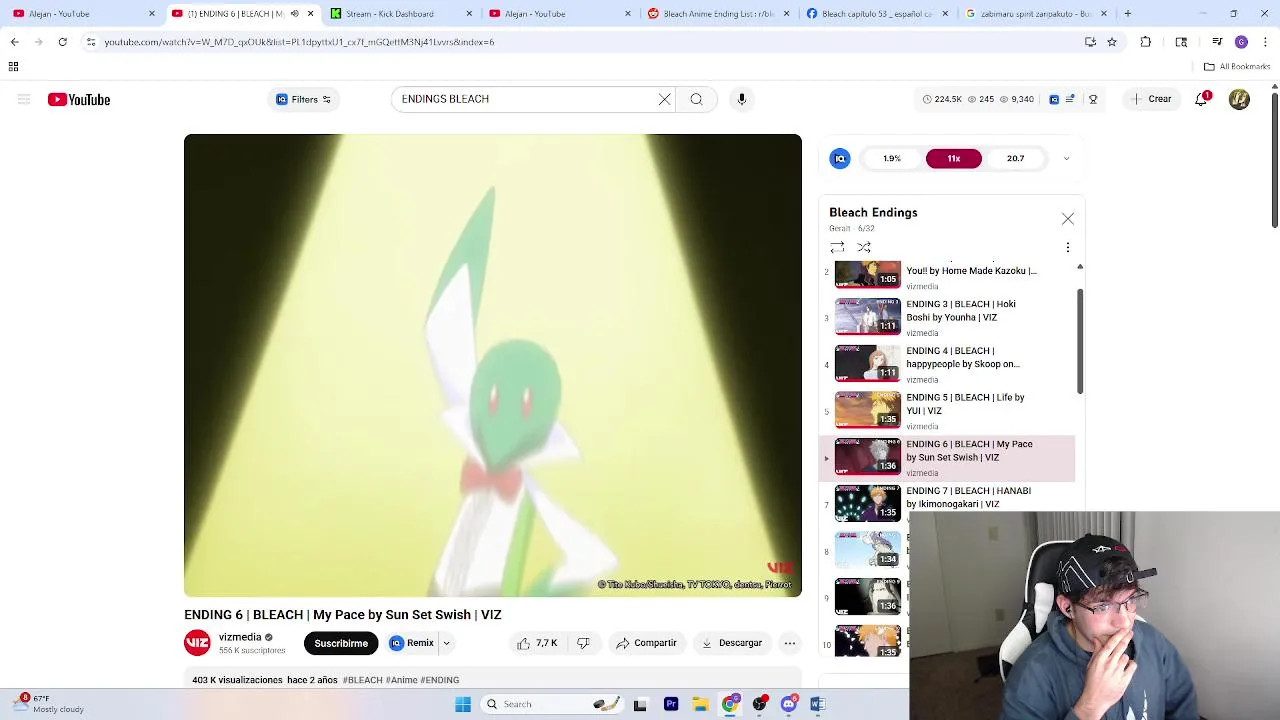Click the browser address bar URL
The width and height of the screenshot is (1280, 720).
coord(300,42)
